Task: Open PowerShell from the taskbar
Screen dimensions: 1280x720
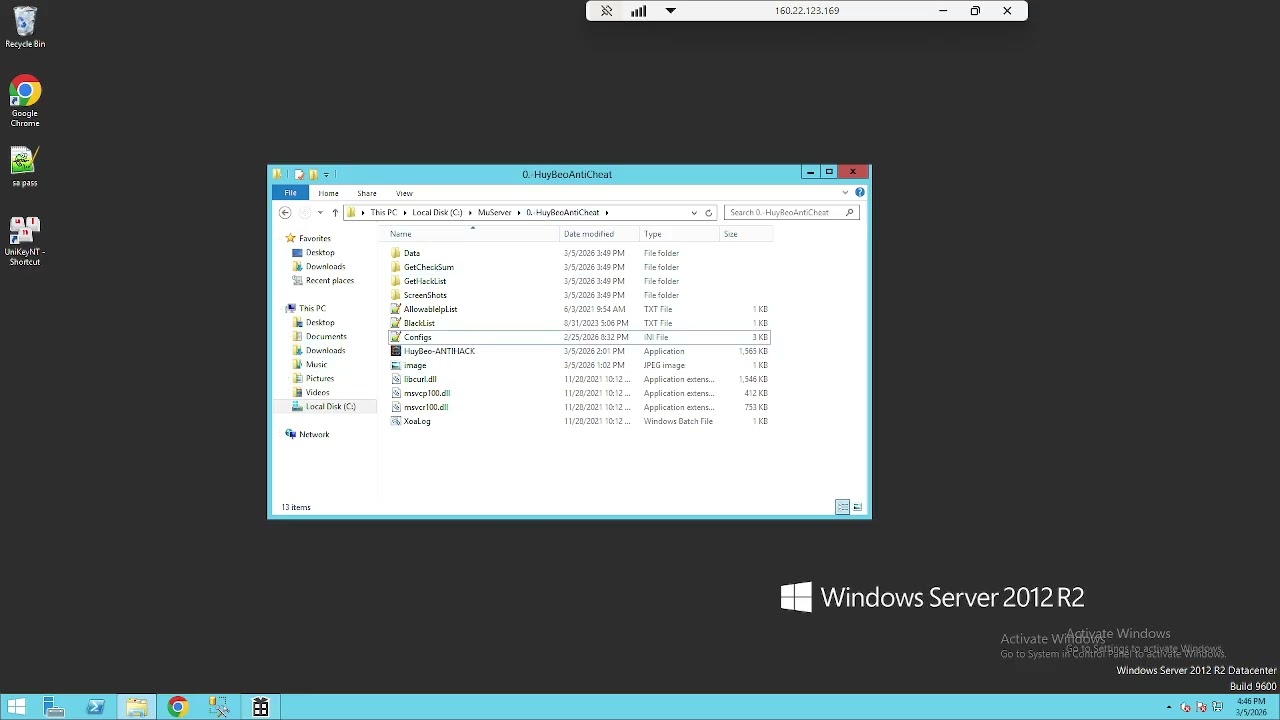Action: point(96,707)
